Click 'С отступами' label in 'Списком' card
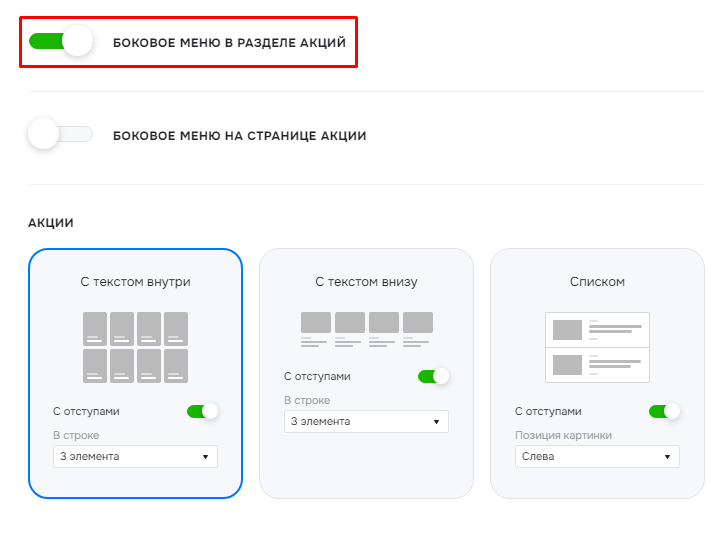721x537 pixels. [x=548, y=411]
